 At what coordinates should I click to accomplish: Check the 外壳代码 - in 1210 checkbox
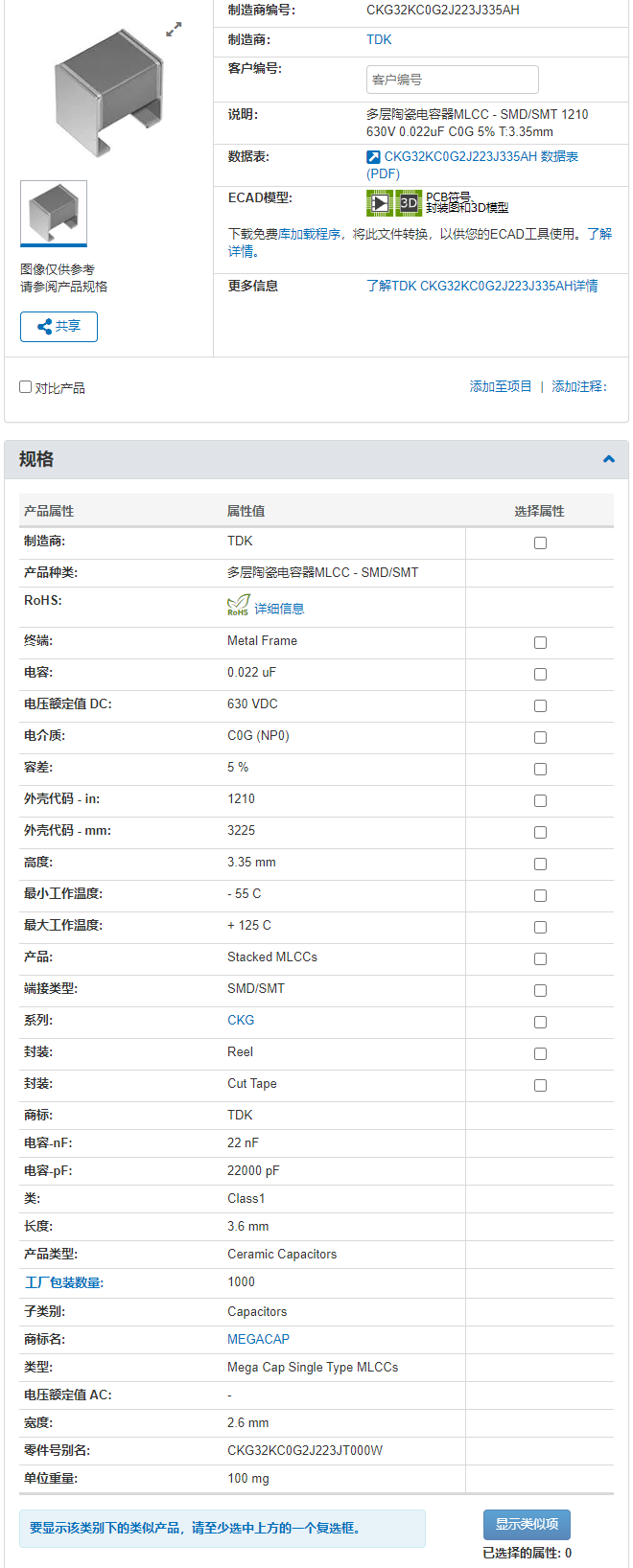pos(540,800)
